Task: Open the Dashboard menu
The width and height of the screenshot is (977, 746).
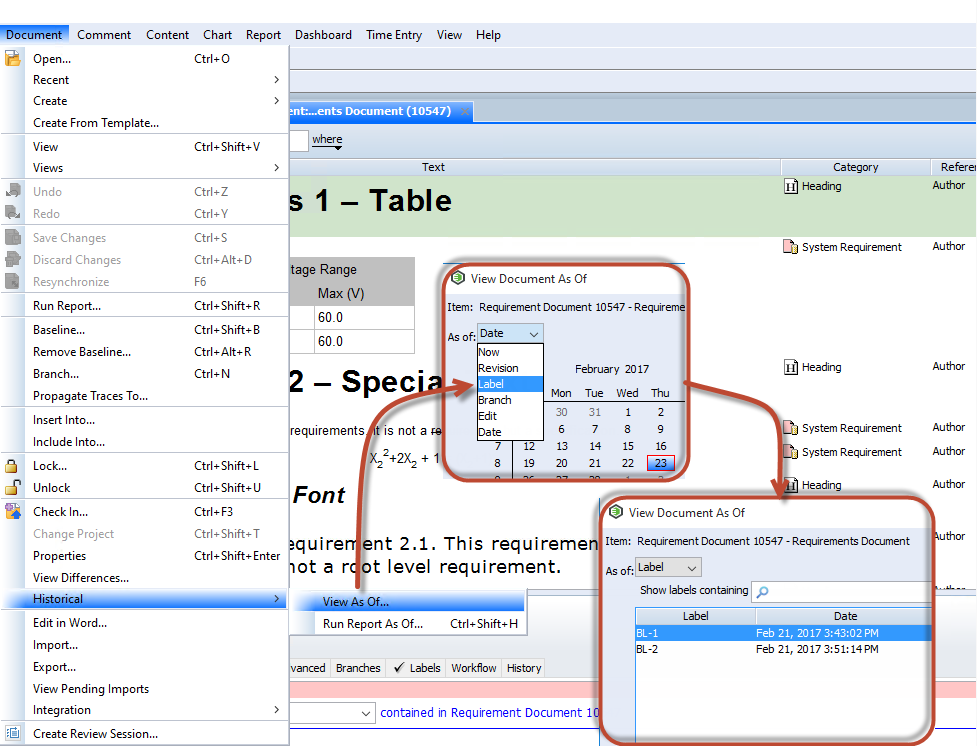Action: (x=323, y=35)
